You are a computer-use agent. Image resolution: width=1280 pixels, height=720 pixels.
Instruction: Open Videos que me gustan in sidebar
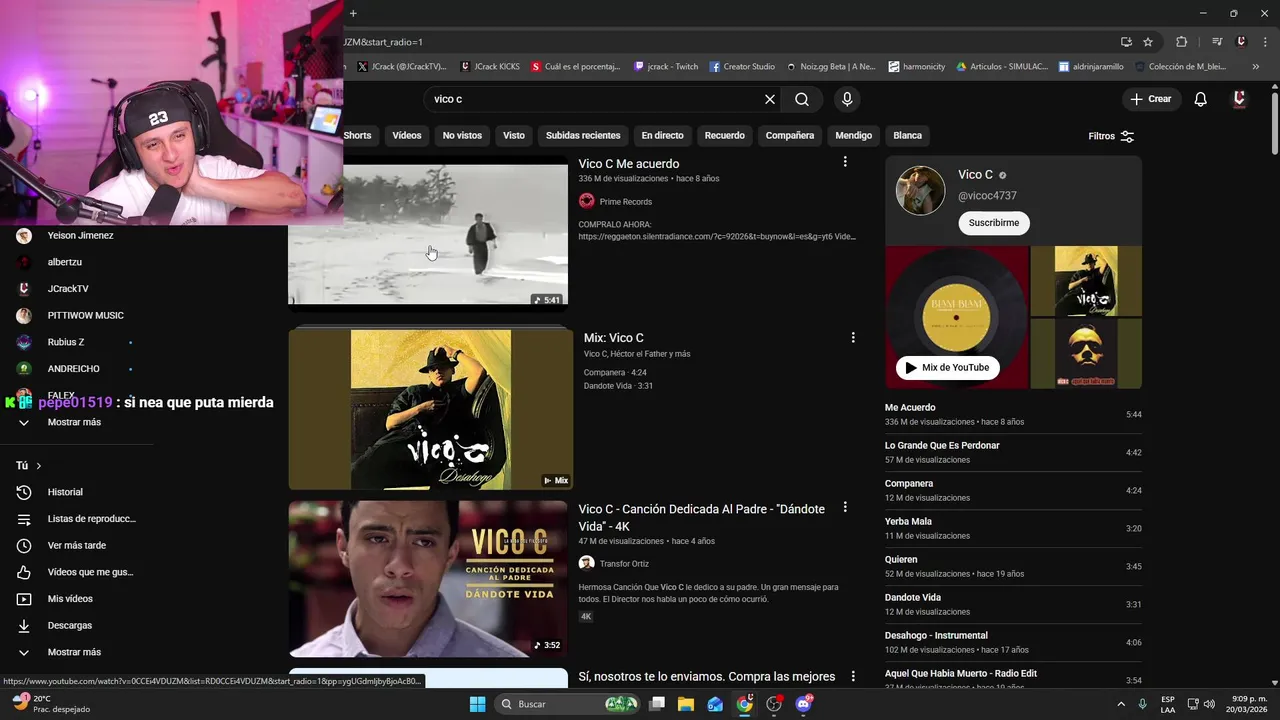tap(76, 572)
